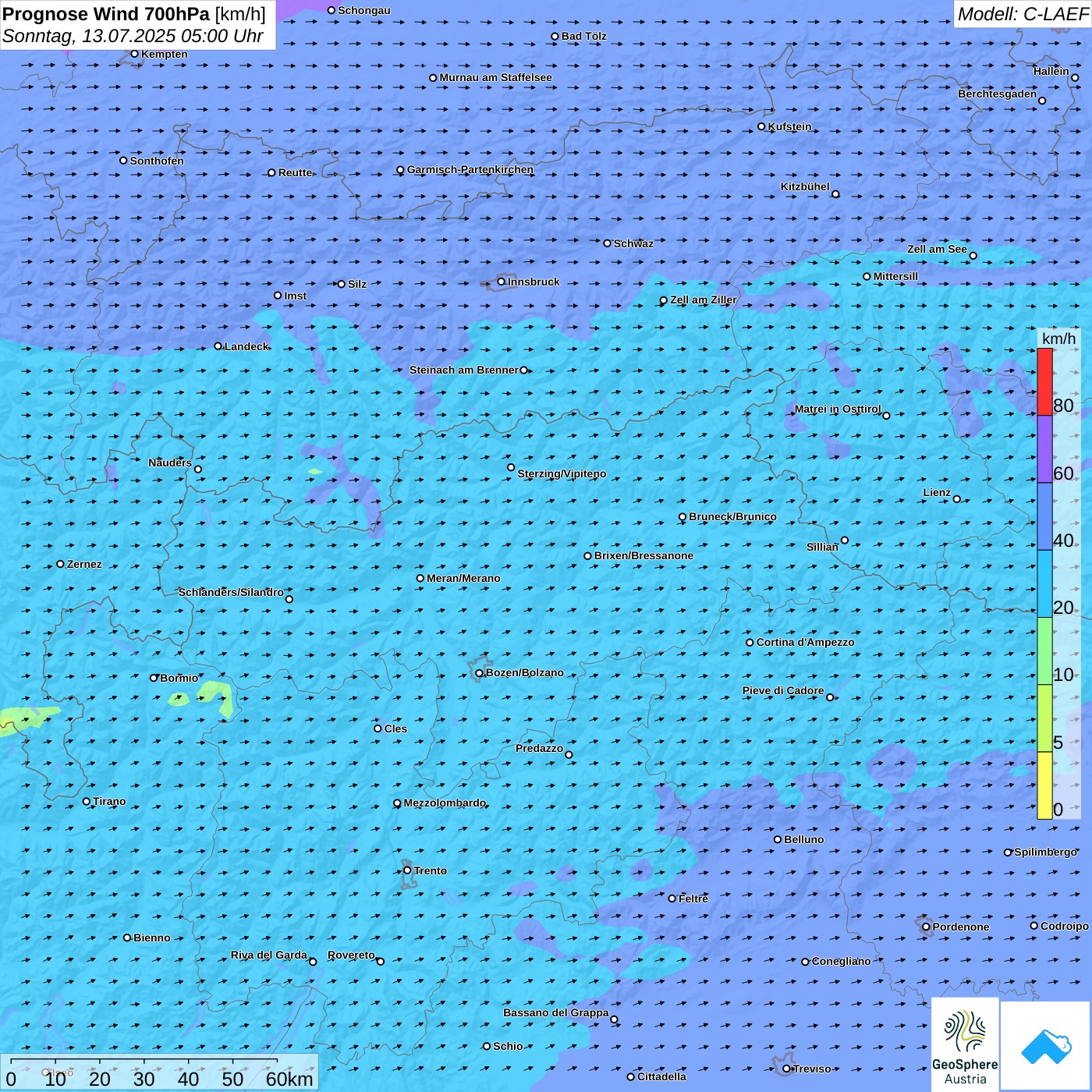Click the 'Modell: C-LAEF' label
The height and width of the screenshot is (1092, 1092).
[1023, 14]
